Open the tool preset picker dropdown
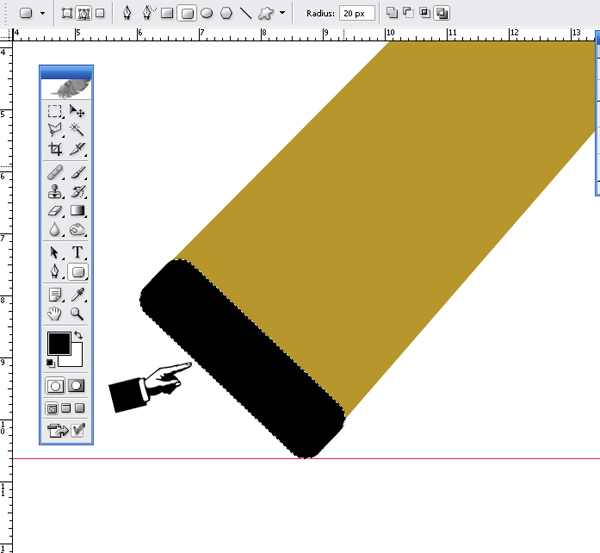Viewport: 600px width, 553px height. tap(42, 13)
